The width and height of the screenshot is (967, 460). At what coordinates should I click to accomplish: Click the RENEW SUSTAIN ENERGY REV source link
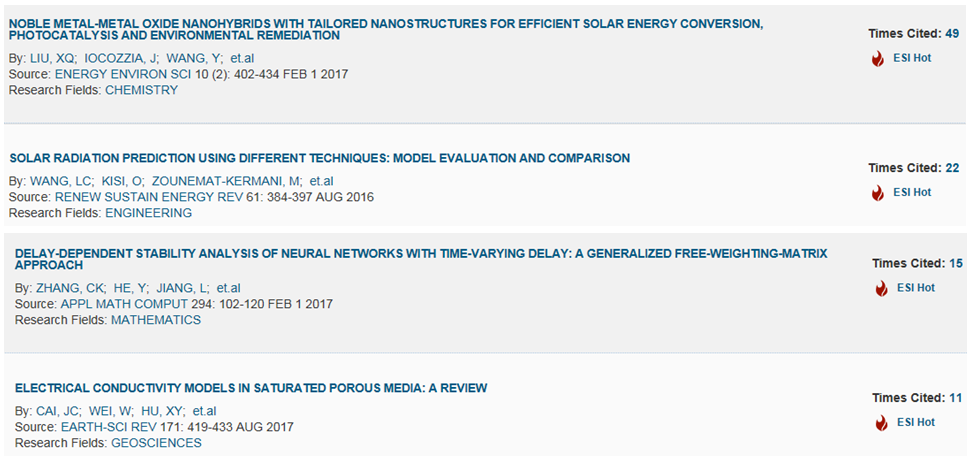click(x=159, y=197)
